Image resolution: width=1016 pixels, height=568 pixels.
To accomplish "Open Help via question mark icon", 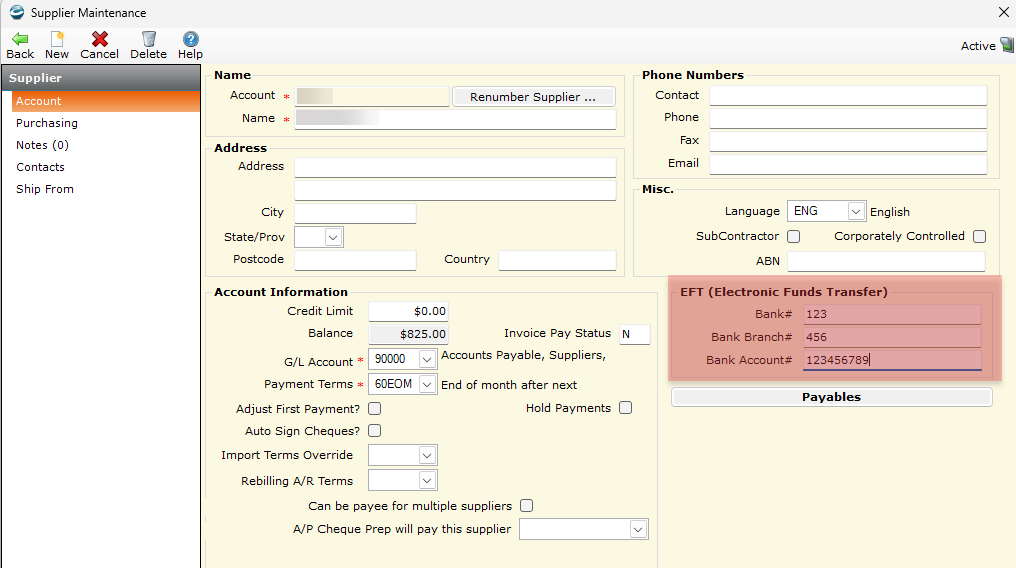I will click(x=190, y=39).
